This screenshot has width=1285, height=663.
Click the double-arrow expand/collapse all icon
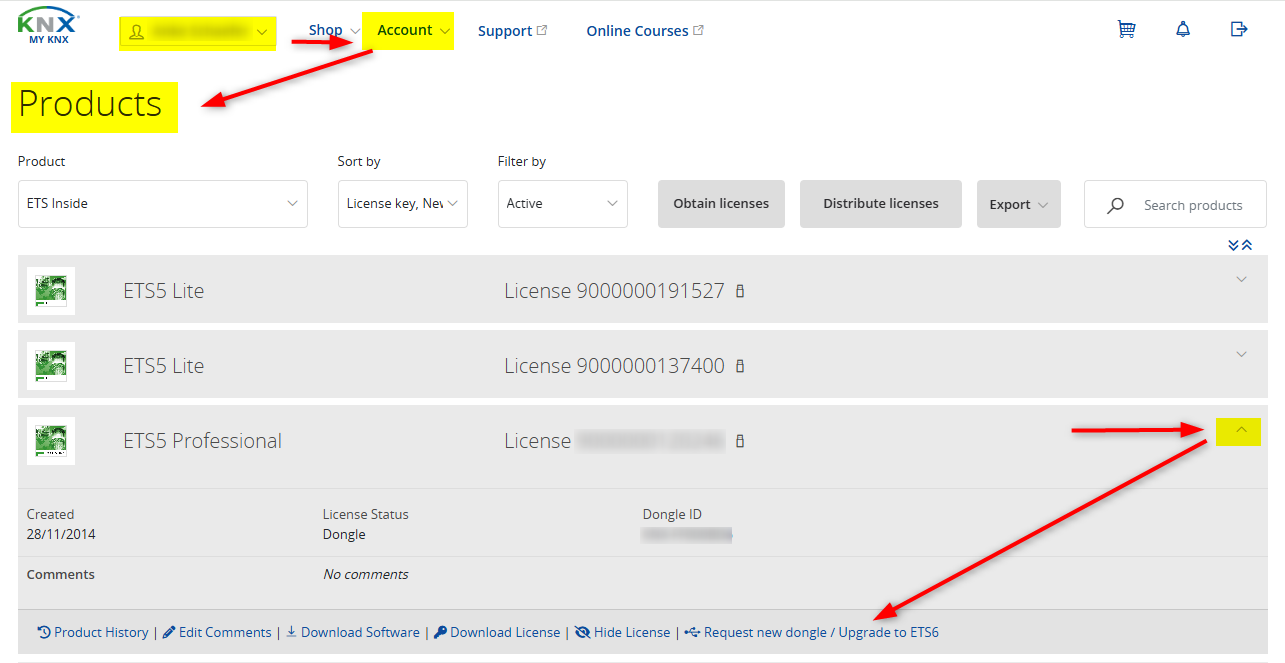click(1240, 245)
